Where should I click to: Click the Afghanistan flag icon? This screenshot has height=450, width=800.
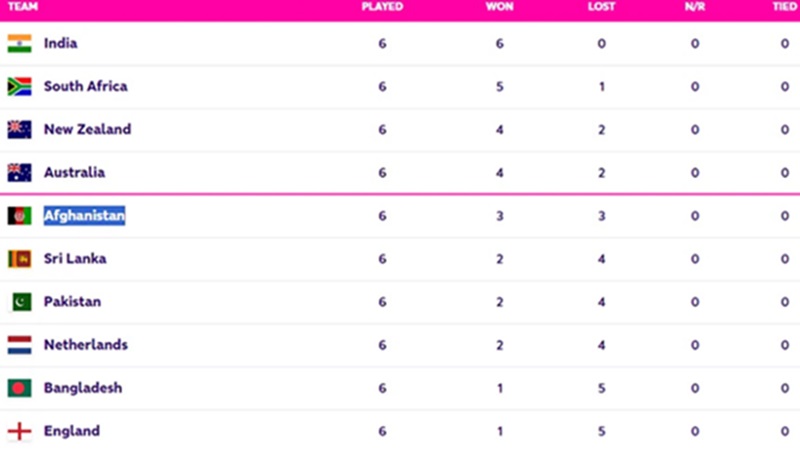(19, 216)
